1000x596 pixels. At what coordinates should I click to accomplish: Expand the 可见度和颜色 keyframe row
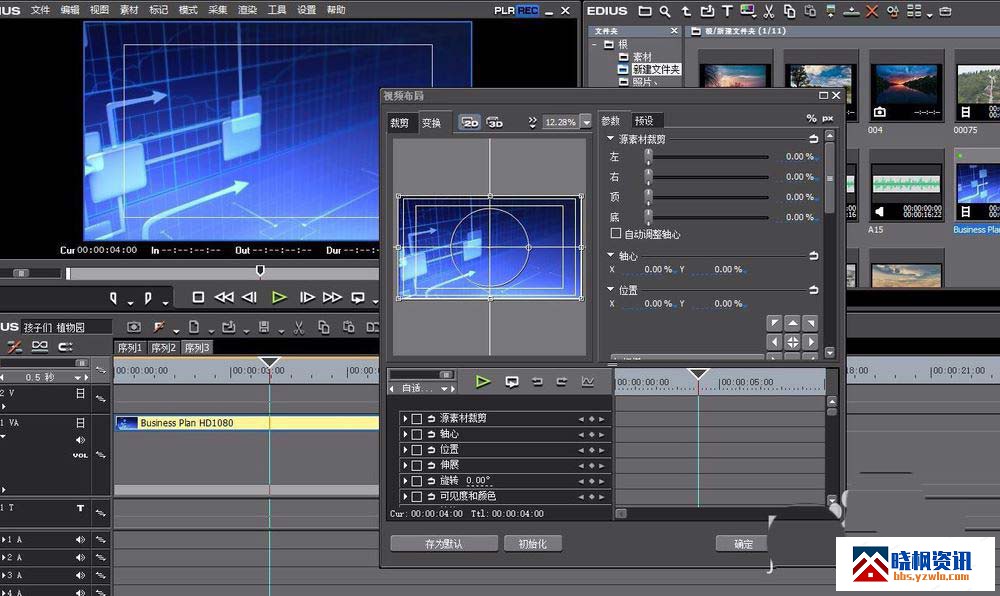point(404,497)
